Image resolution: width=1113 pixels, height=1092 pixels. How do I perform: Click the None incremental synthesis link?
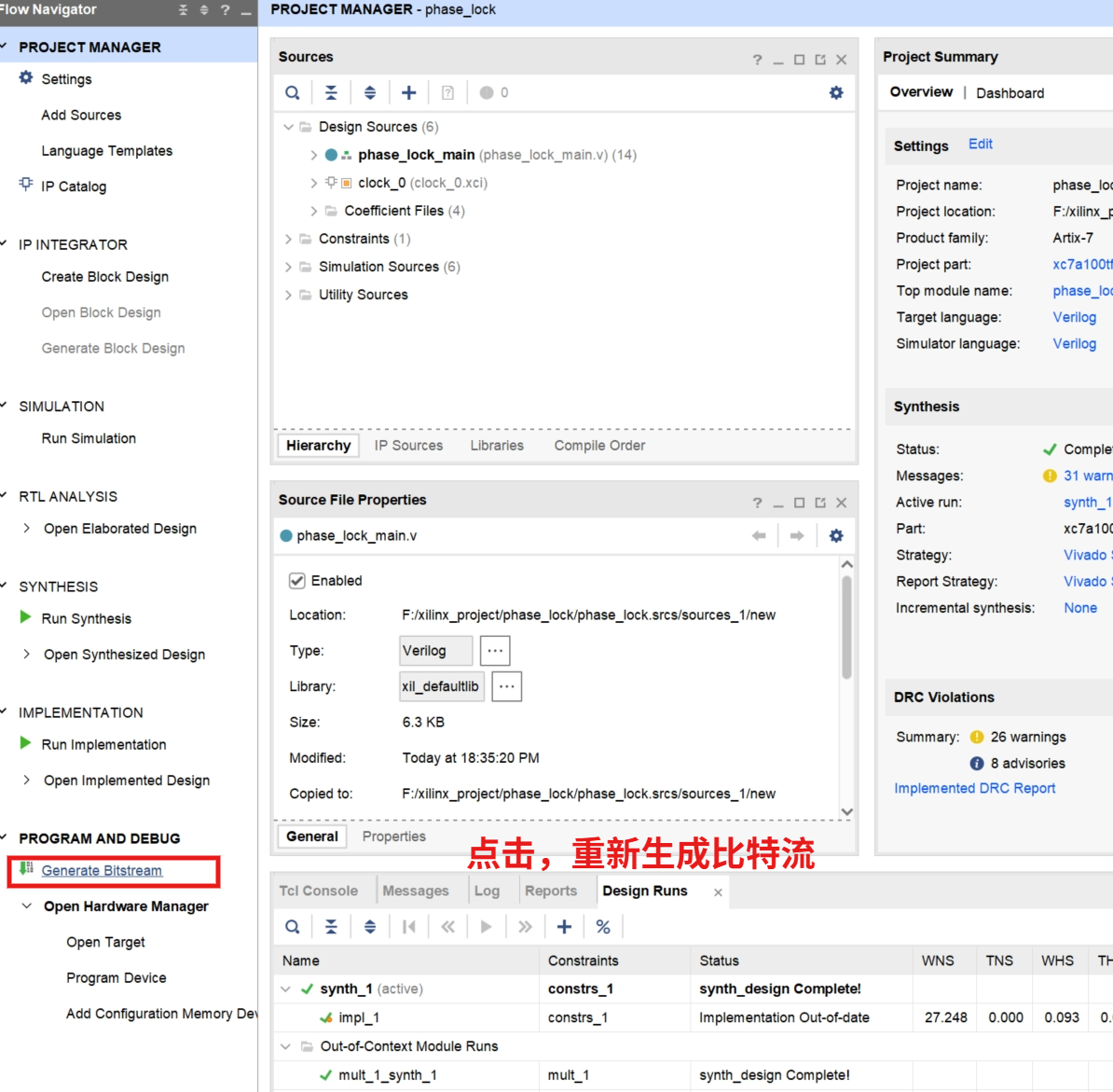1079,608
